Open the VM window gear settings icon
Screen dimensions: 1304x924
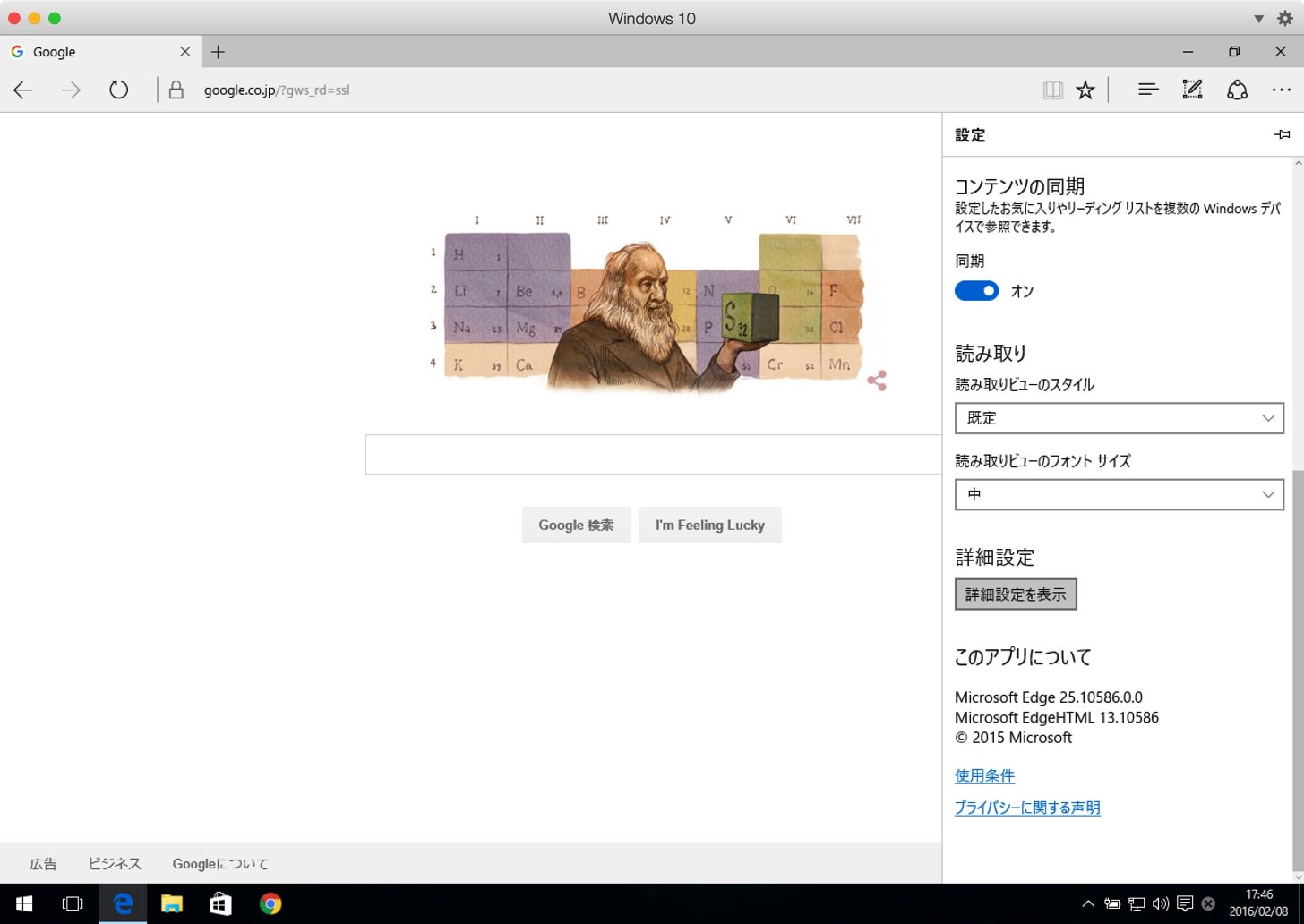1285,18
